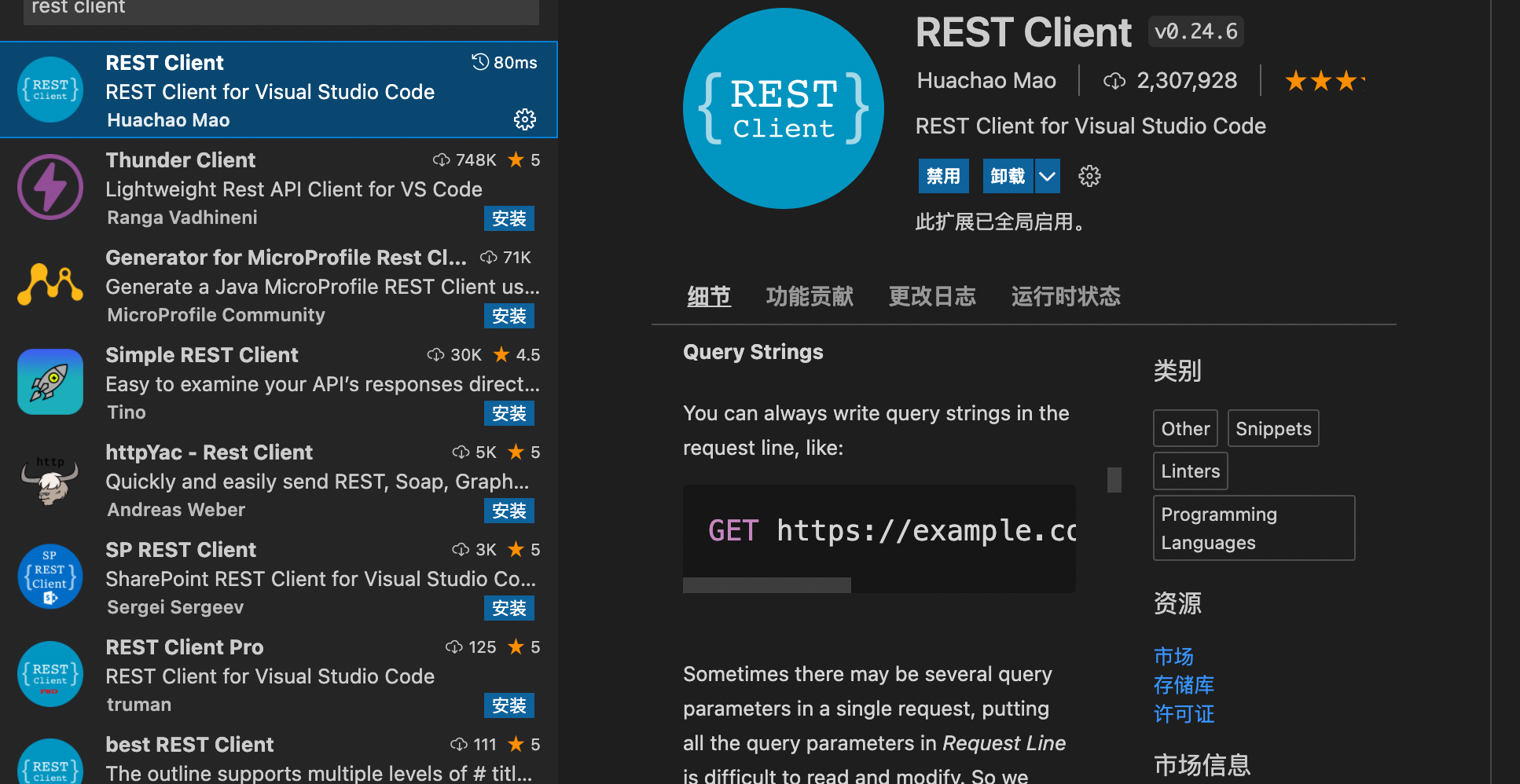
Task: Install Thunder Client with 安装 button
Action: pos(509,218)
